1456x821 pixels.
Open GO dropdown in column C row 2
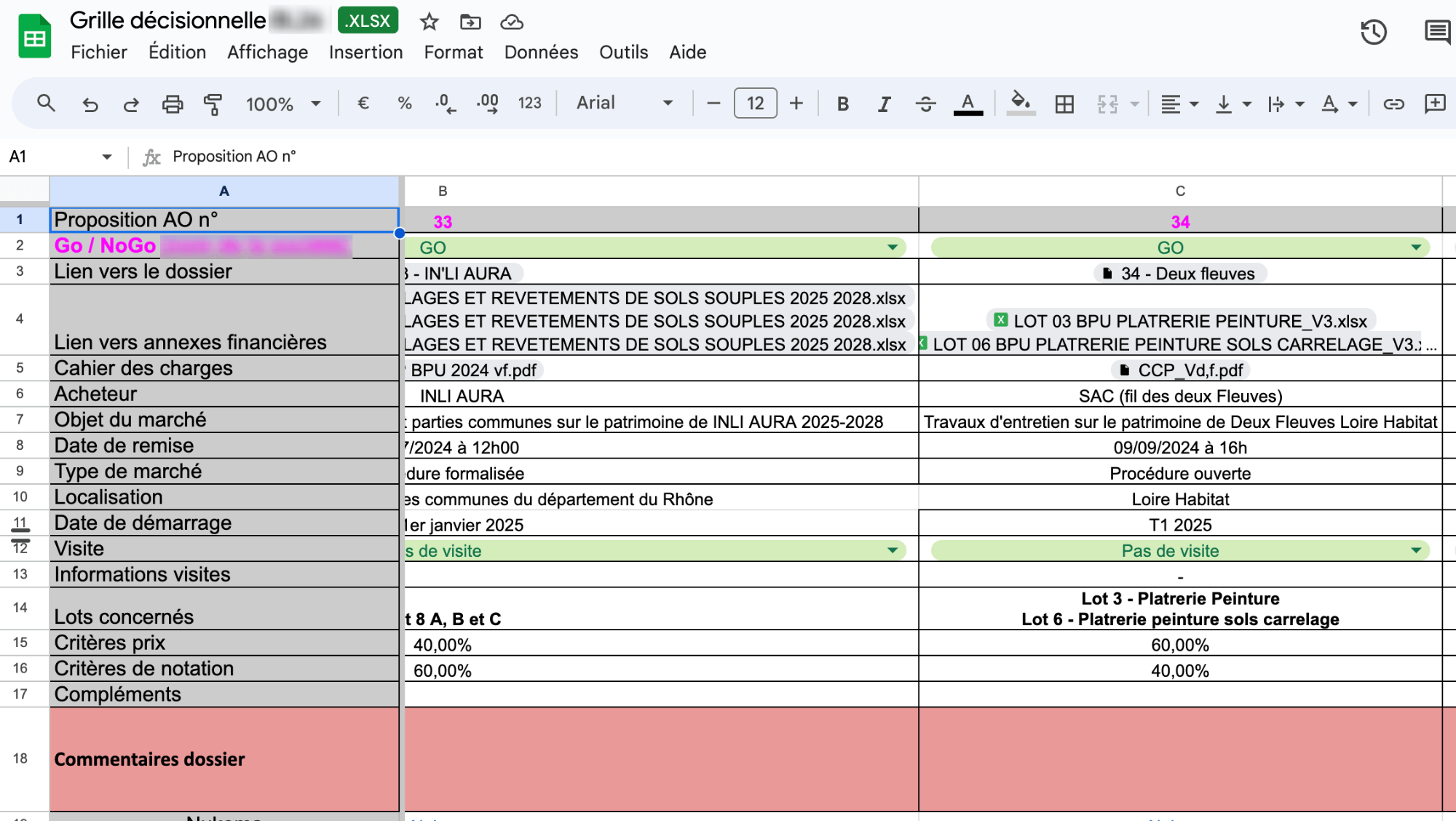(1416, 247)
